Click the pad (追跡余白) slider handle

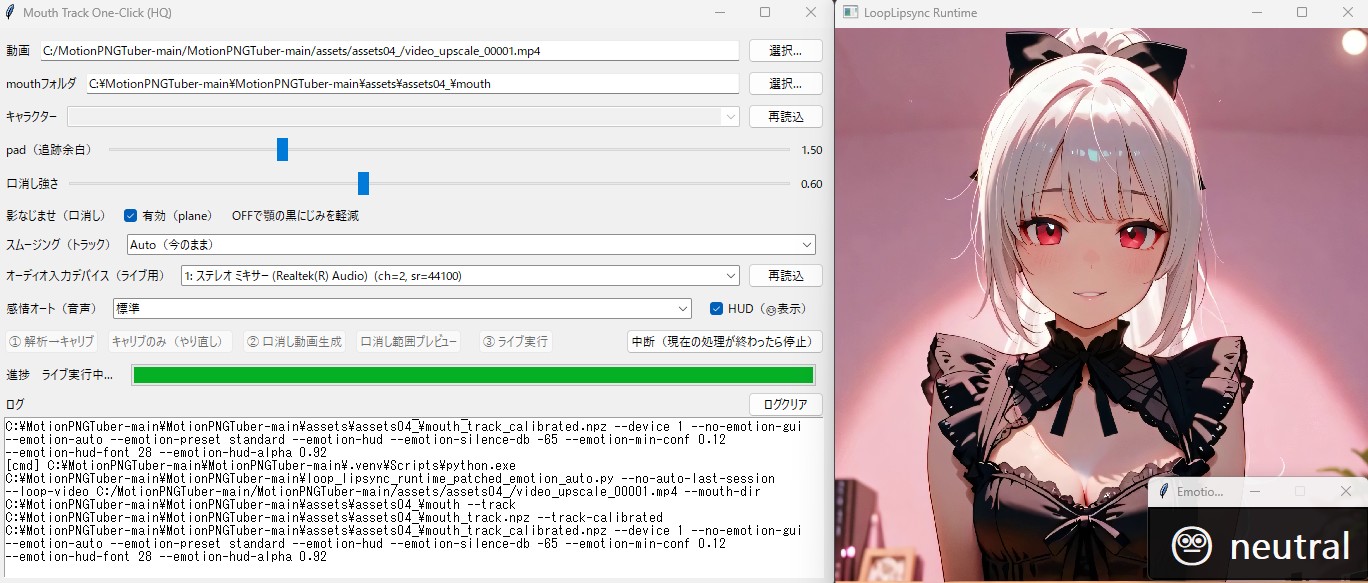click(282, 150)
